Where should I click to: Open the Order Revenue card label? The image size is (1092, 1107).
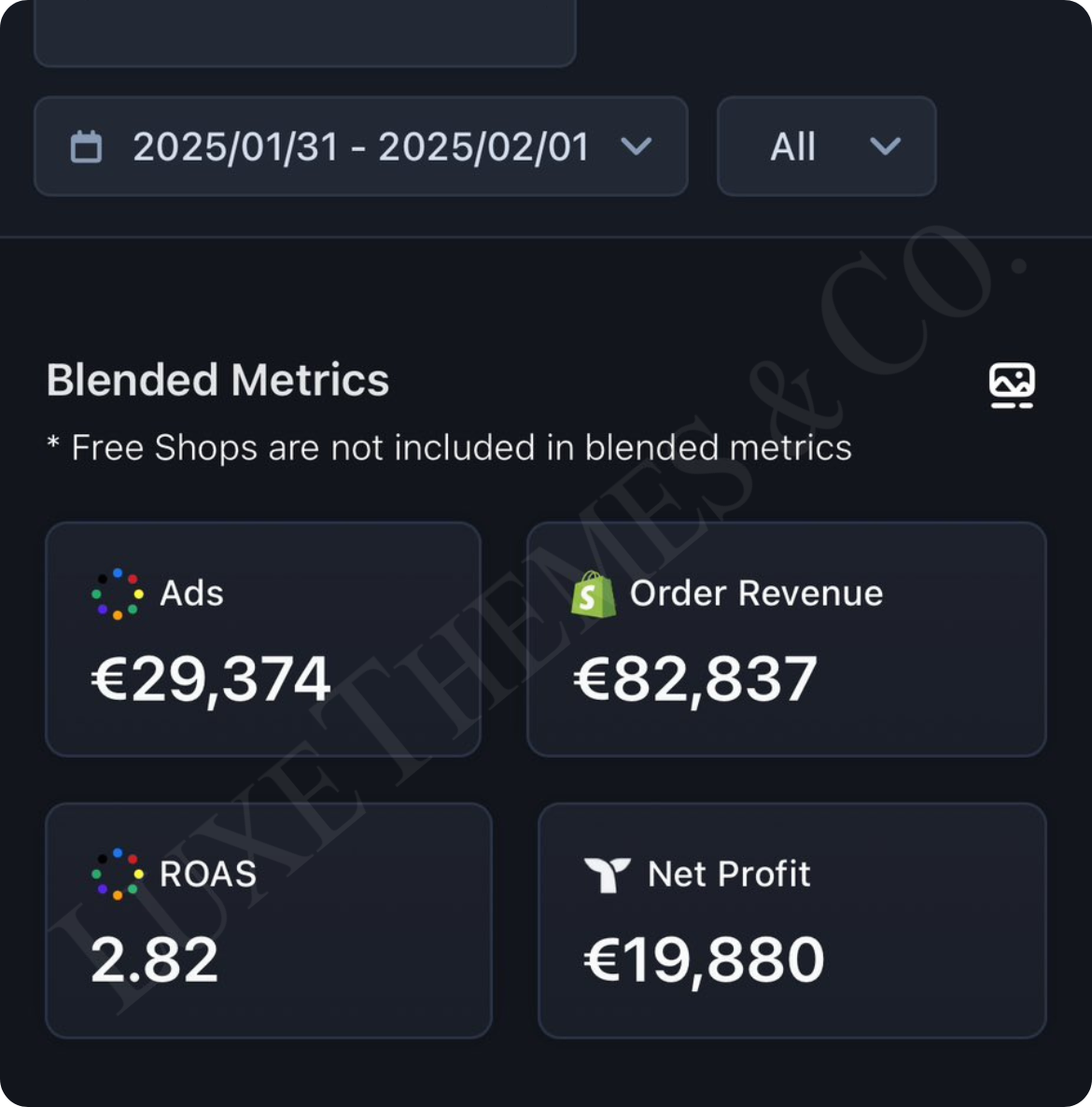[x=756, y=594]
